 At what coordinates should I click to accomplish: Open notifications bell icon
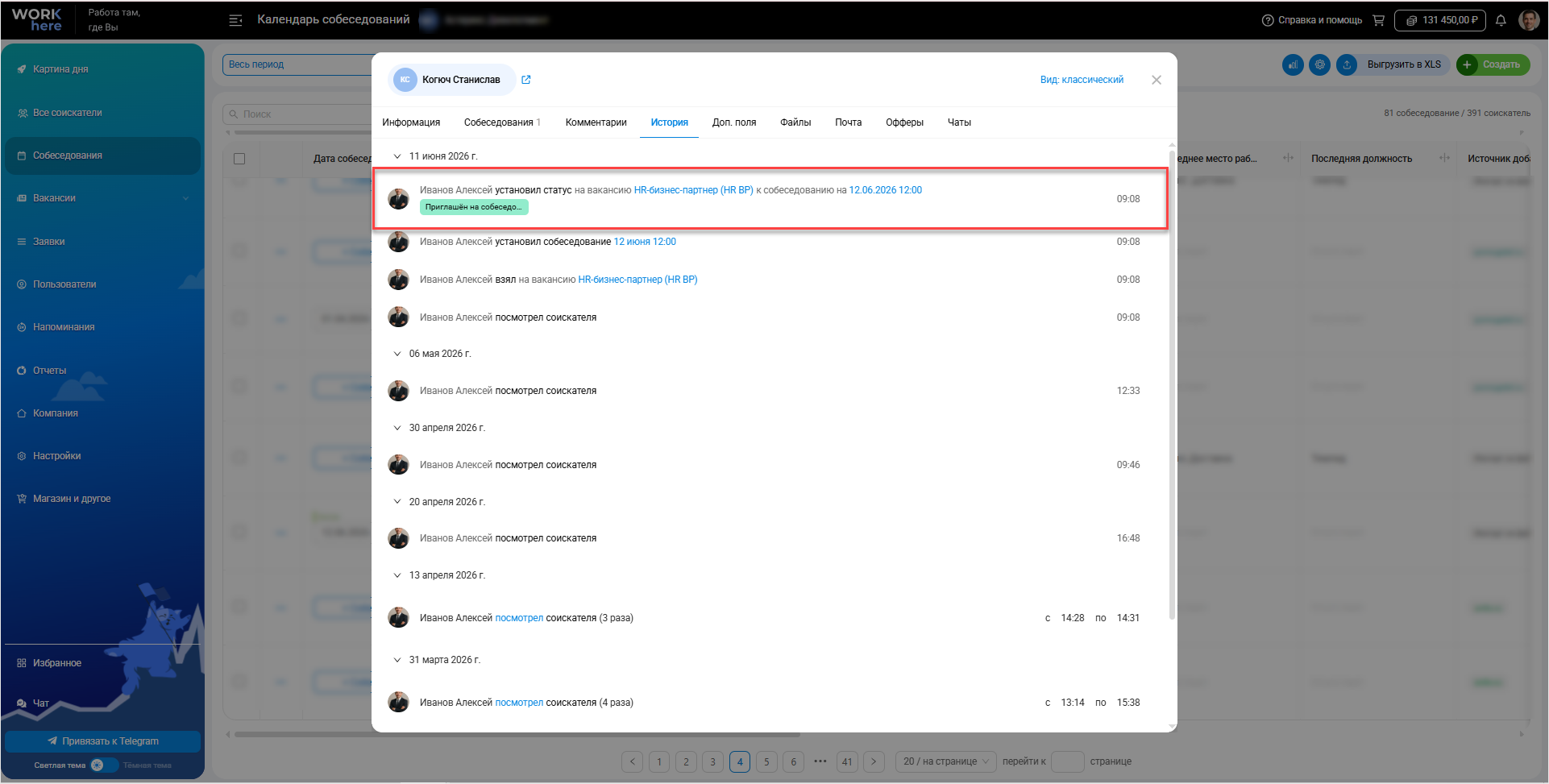coord(1501,20)
